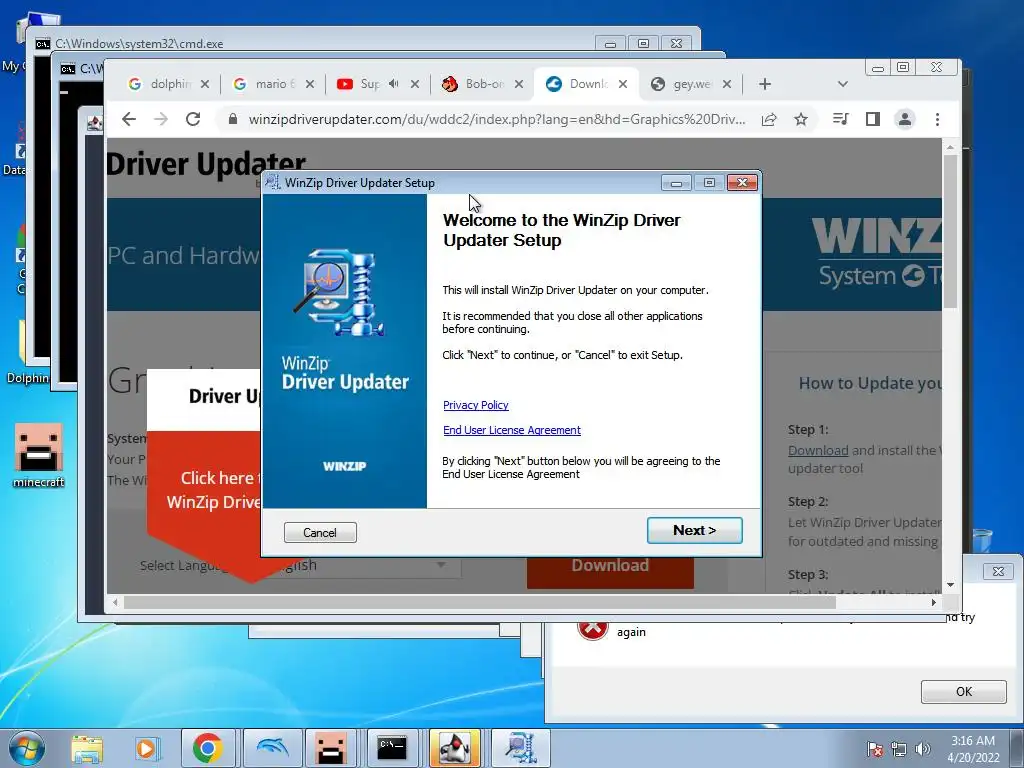Image resolution: width=1024 pixels, height=768 pixels.
Task: Click the page vertical scrollbar thumb
Action: coord(950,232)
